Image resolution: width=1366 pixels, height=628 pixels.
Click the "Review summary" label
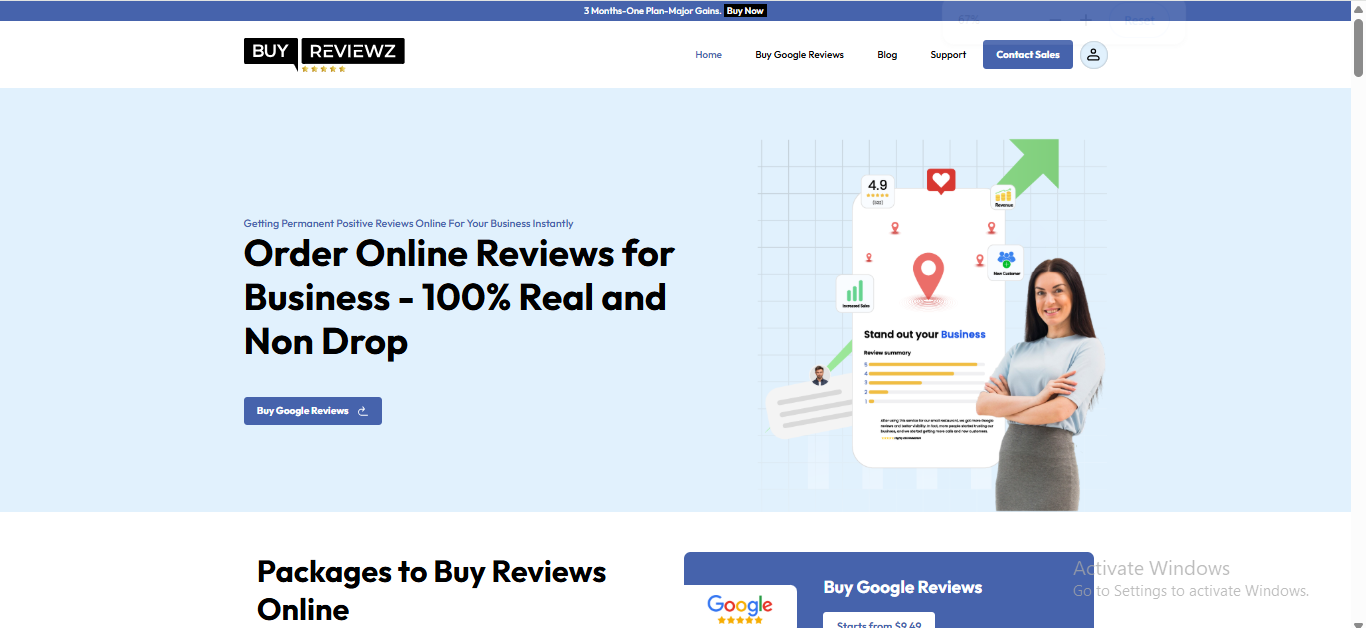885,353
